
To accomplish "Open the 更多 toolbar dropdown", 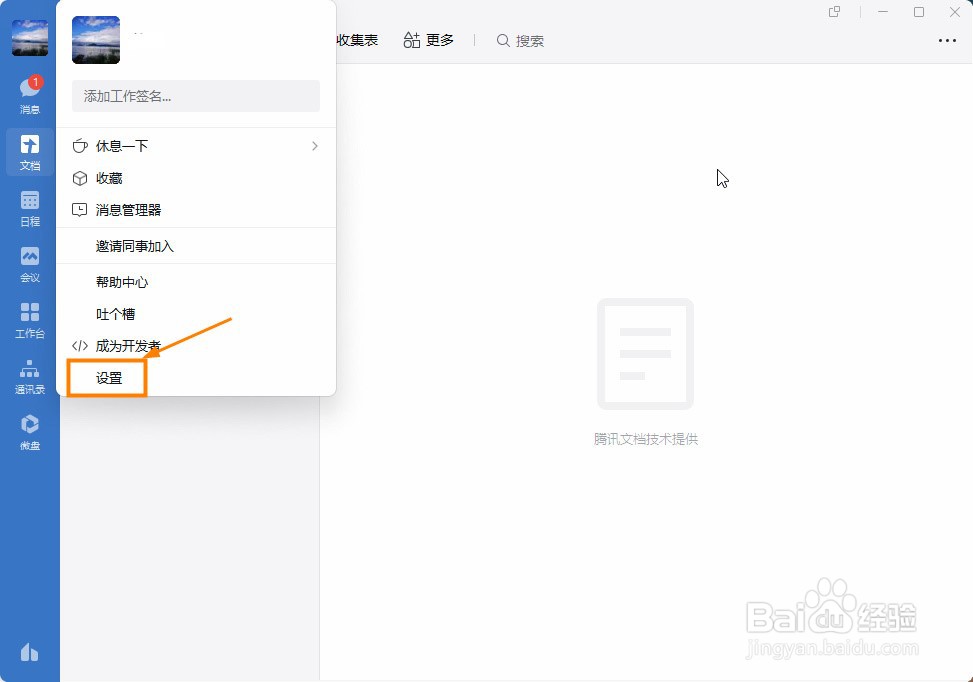I will click(429, 40).
